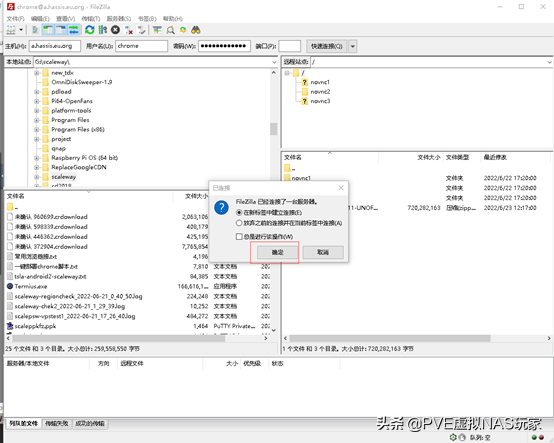Image resolution: width=554 pixels, height=443 pixels.
Task: Click the local tree vertical scrollbar thumb
Action: 274,129
